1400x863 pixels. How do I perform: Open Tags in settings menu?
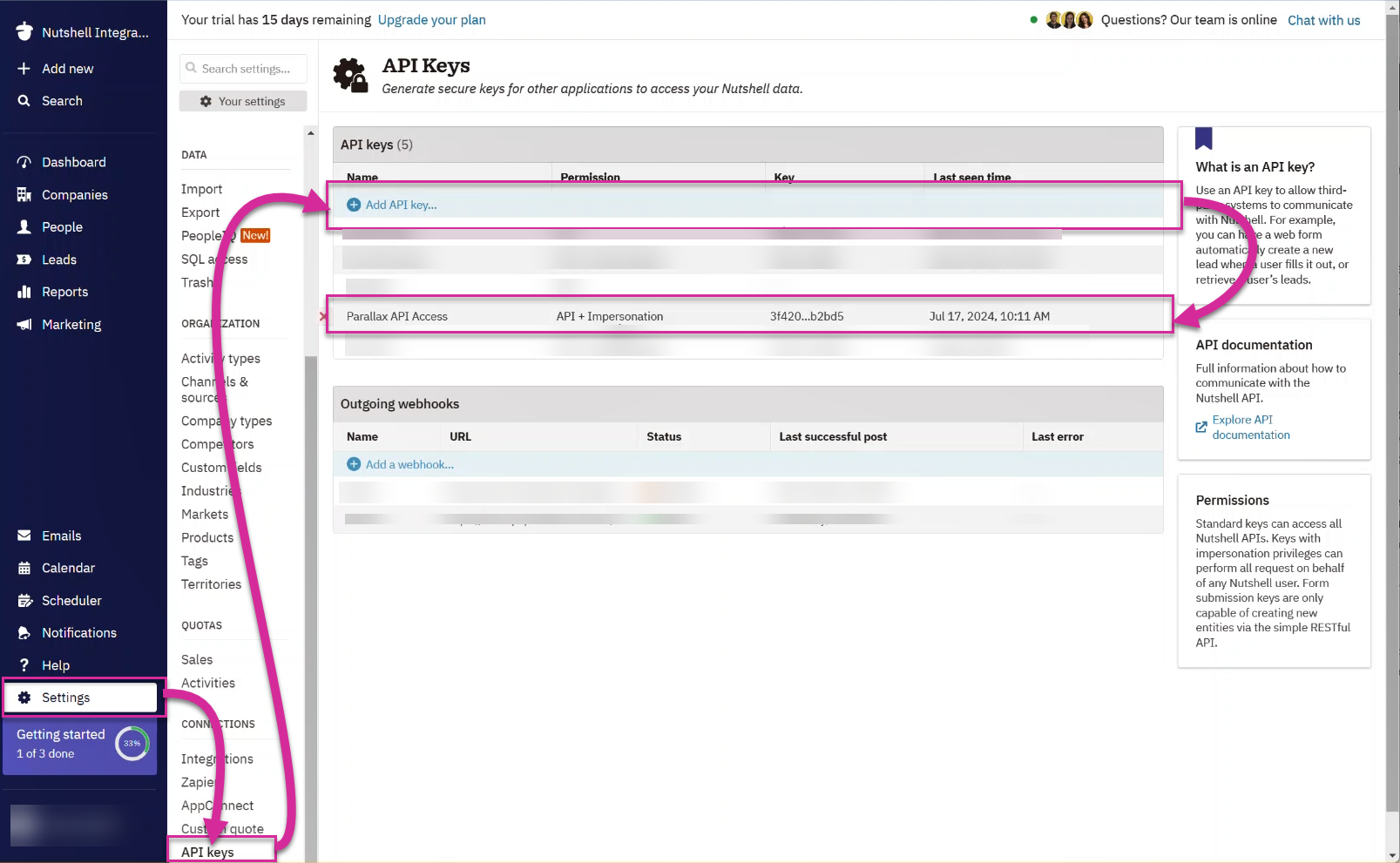[x=194, y=561]
